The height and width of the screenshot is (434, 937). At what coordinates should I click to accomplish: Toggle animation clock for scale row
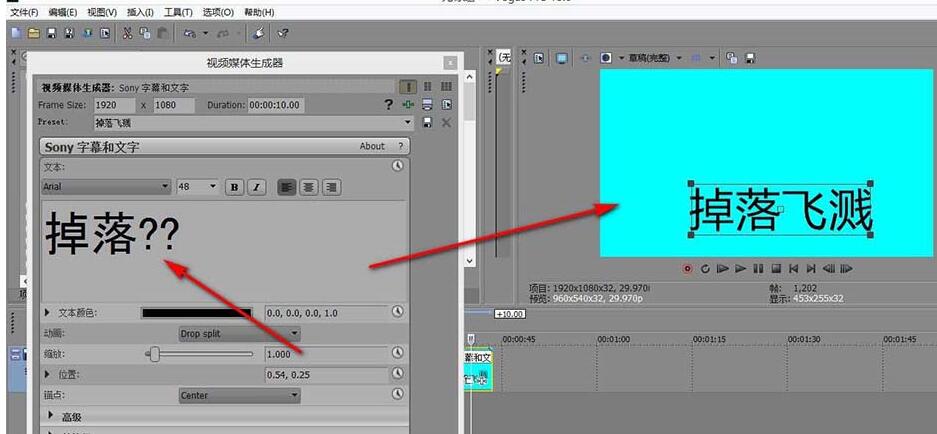point(397,353)
